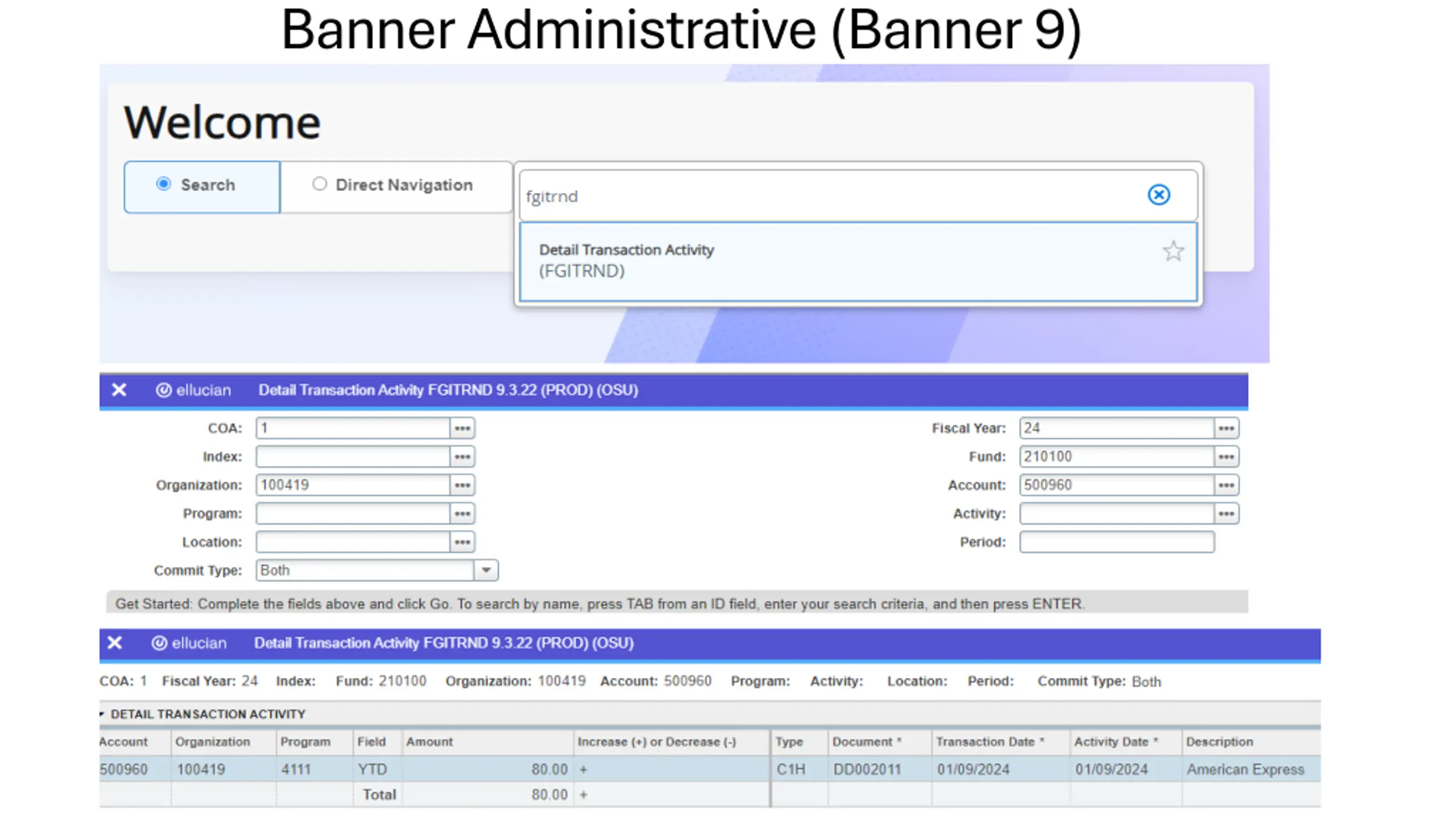Viewport: 1456px width, 819px height.
Task: Click the ellucian logo in the upper form header
Action: pos(193,390)
